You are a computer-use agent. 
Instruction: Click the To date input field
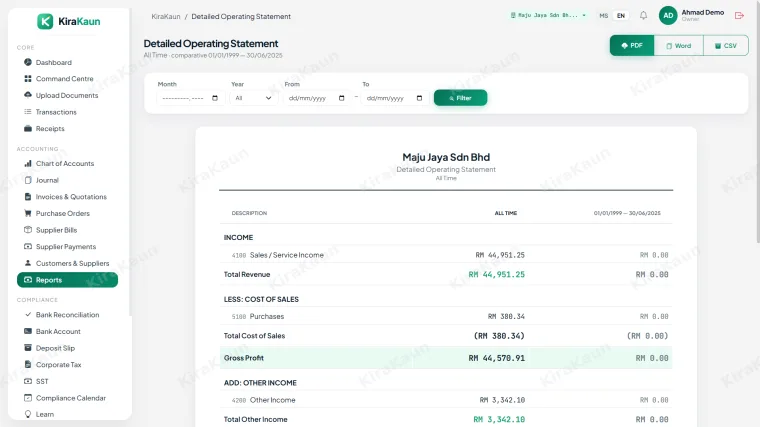click(x=395, y=98)
